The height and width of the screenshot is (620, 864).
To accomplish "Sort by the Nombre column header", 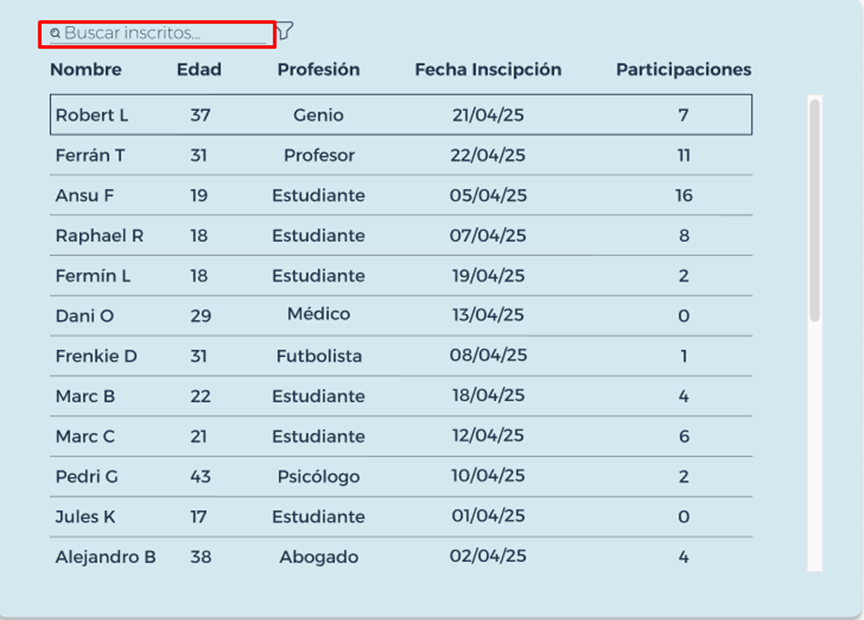I will tap(86, 69).
